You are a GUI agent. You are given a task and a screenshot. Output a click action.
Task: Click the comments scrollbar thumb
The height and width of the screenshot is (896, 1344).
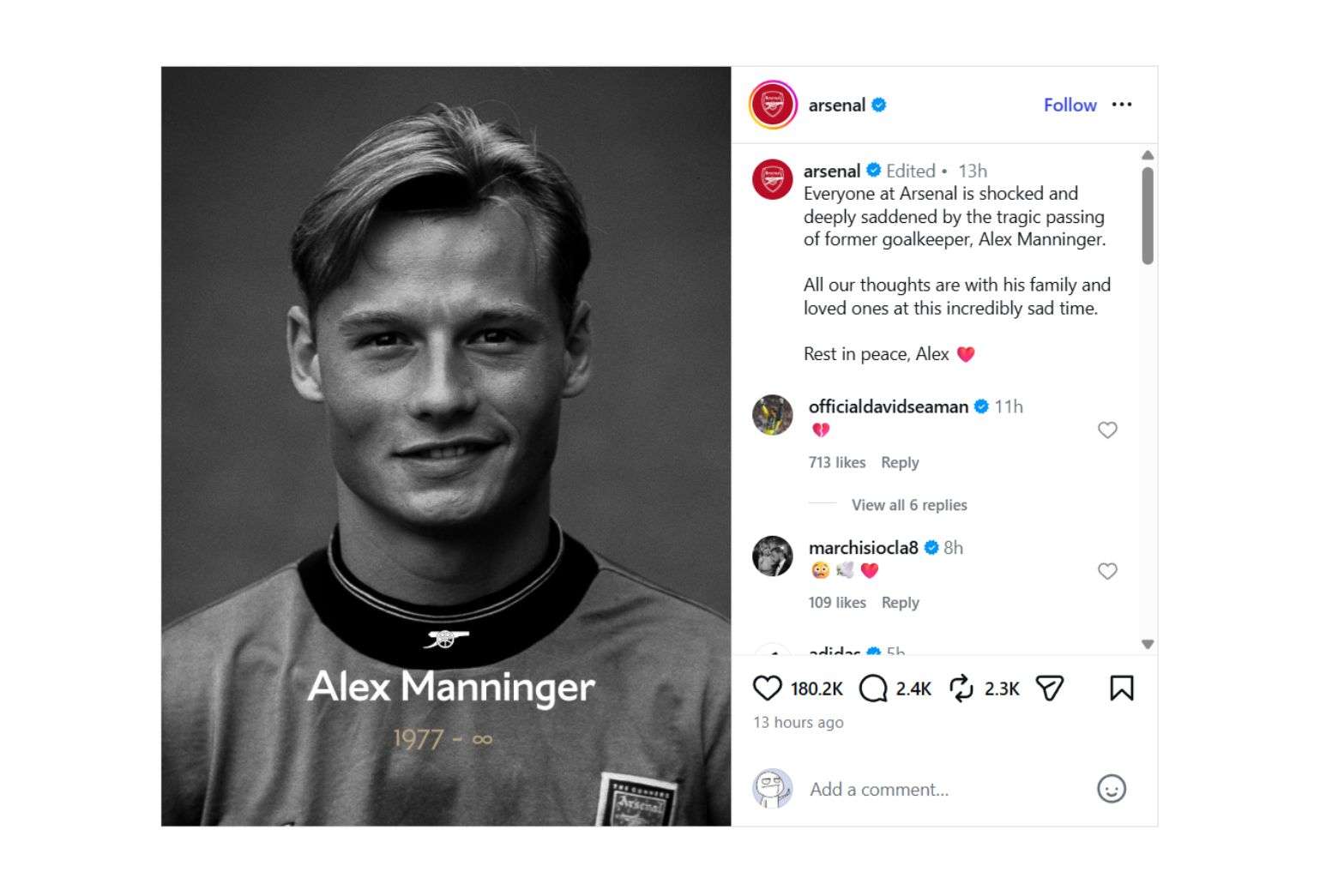point(1148,214)
